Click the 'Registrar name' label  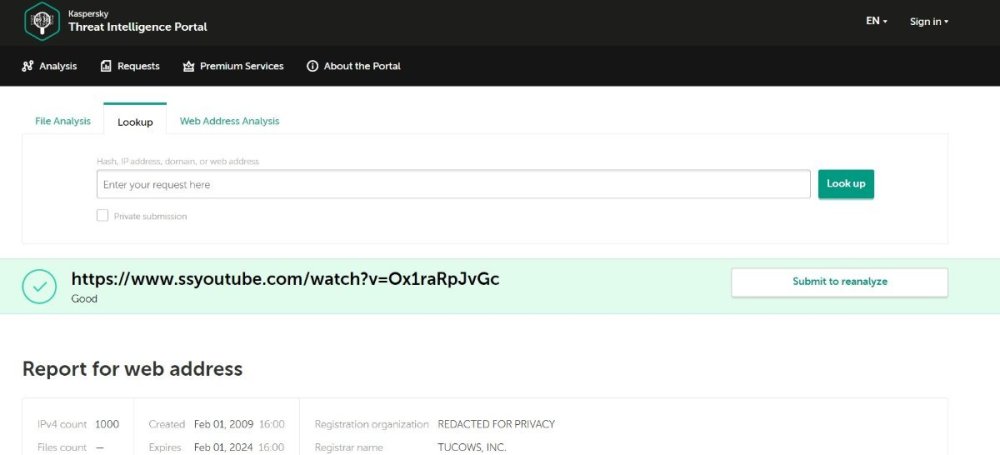[x=349, y=447]
